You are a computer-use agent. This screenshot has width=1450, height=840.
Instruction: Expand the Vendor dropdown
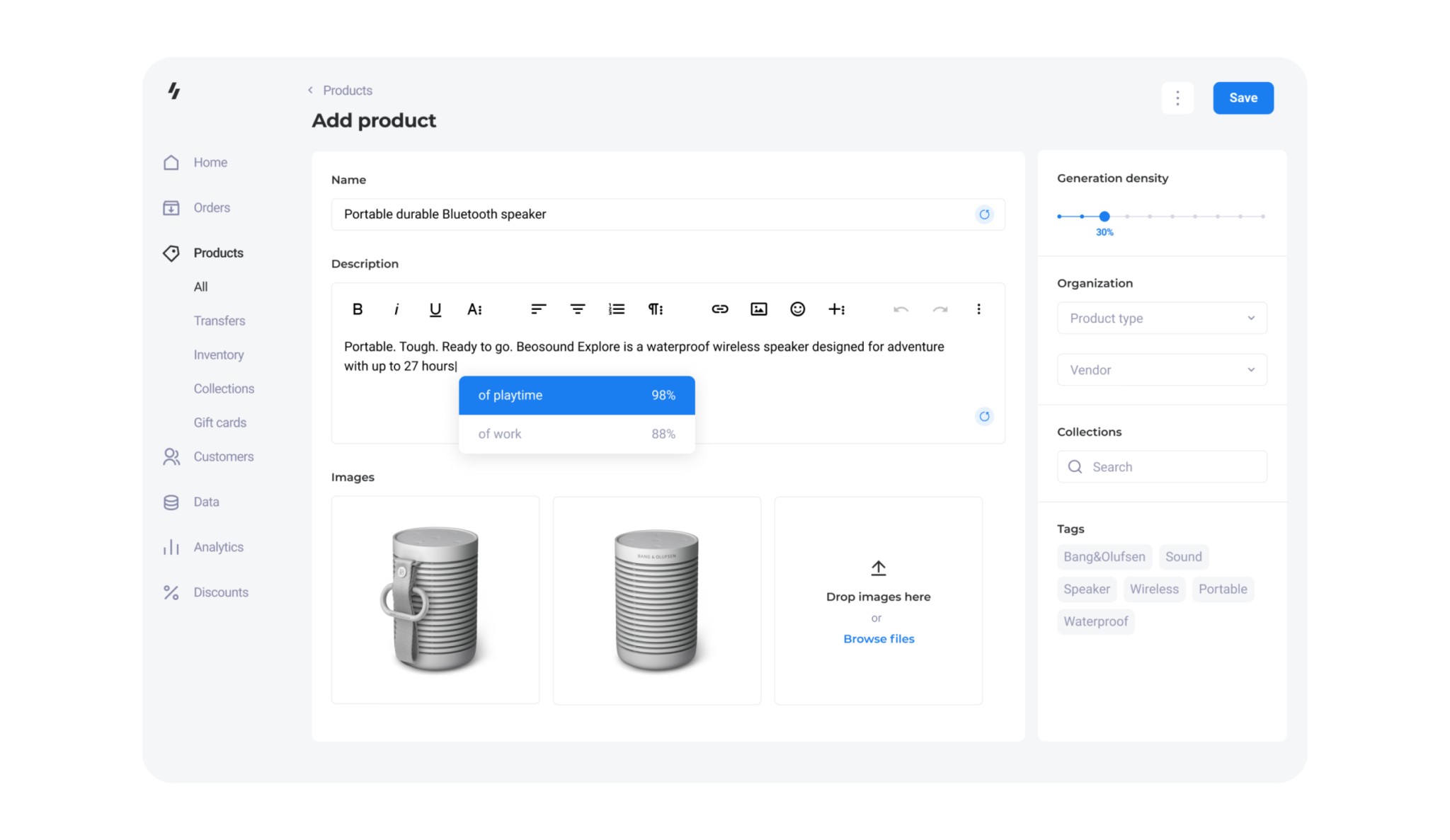point(1161,370)
